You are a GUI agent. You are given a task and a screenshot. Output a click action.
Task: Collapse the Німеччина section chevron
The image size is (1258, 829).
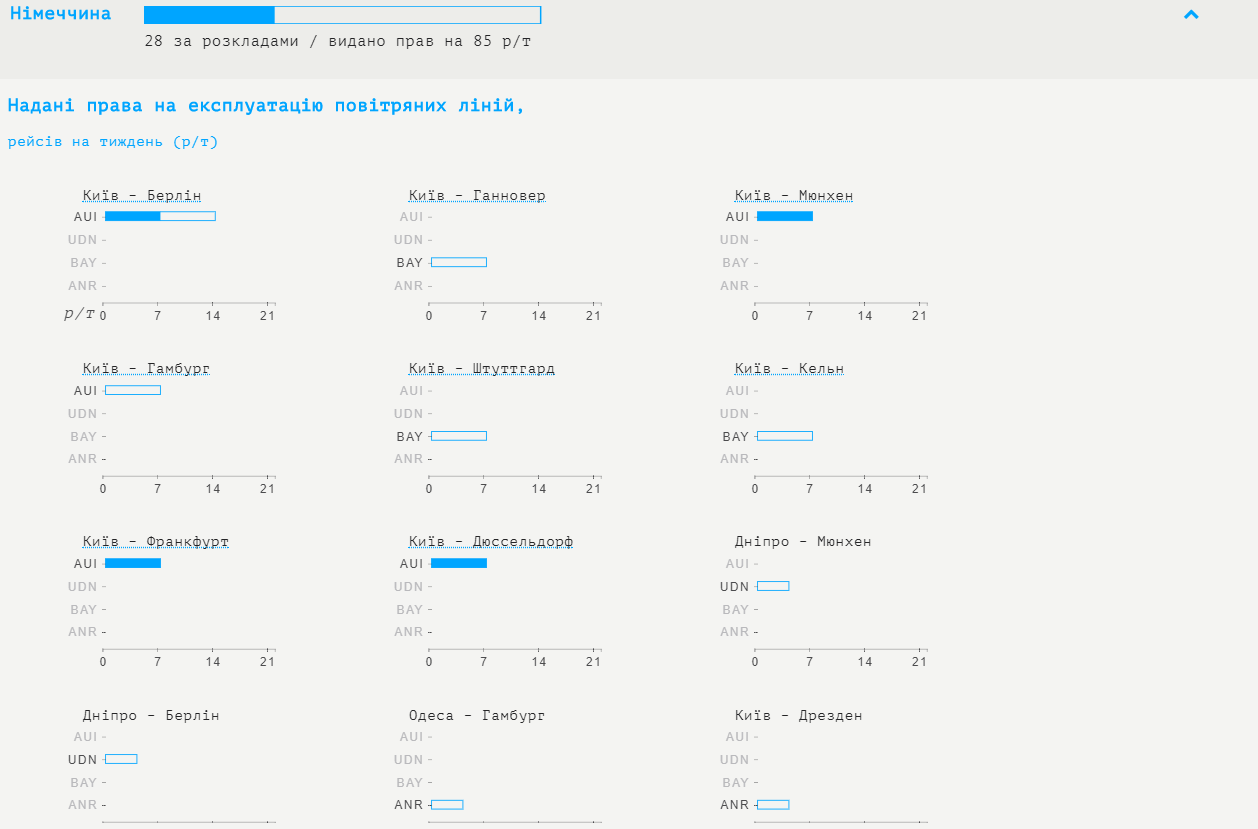tap(1190, 15)
